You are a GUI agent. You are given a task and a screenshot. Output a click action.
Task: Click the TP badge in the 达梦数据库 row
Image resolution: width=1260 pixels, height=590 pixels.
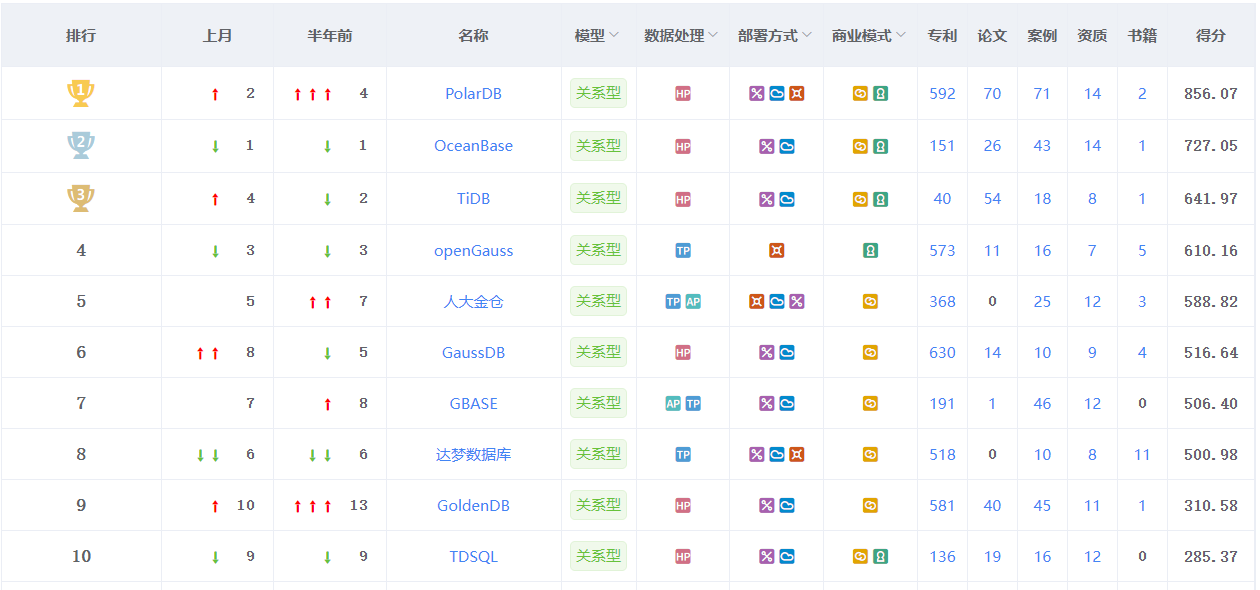pos(683,455)
